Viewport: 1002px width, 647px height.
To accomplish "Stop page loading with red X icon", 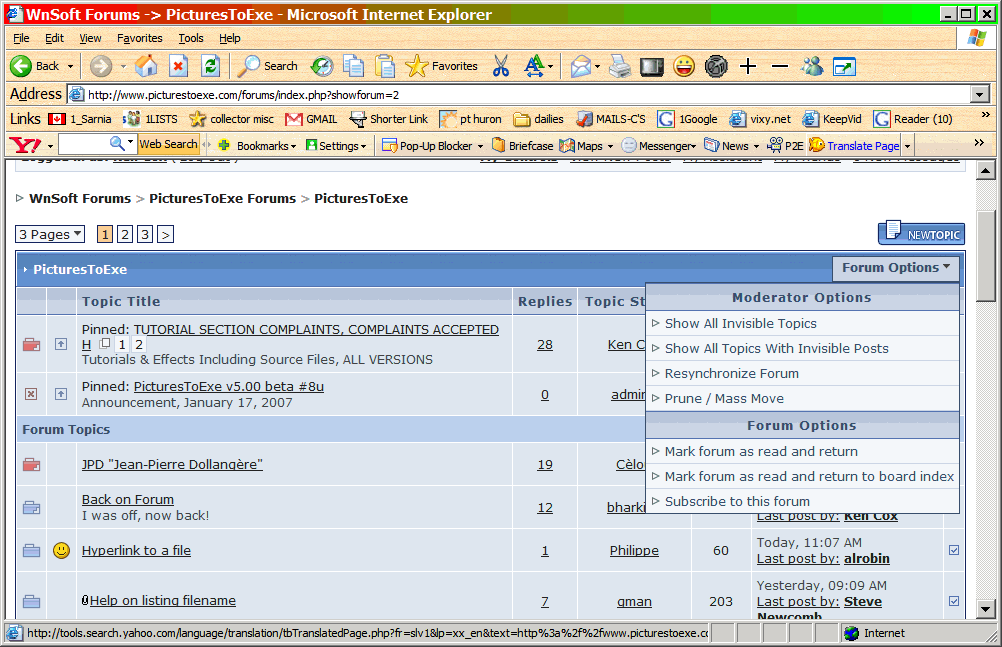I will 179,66.
